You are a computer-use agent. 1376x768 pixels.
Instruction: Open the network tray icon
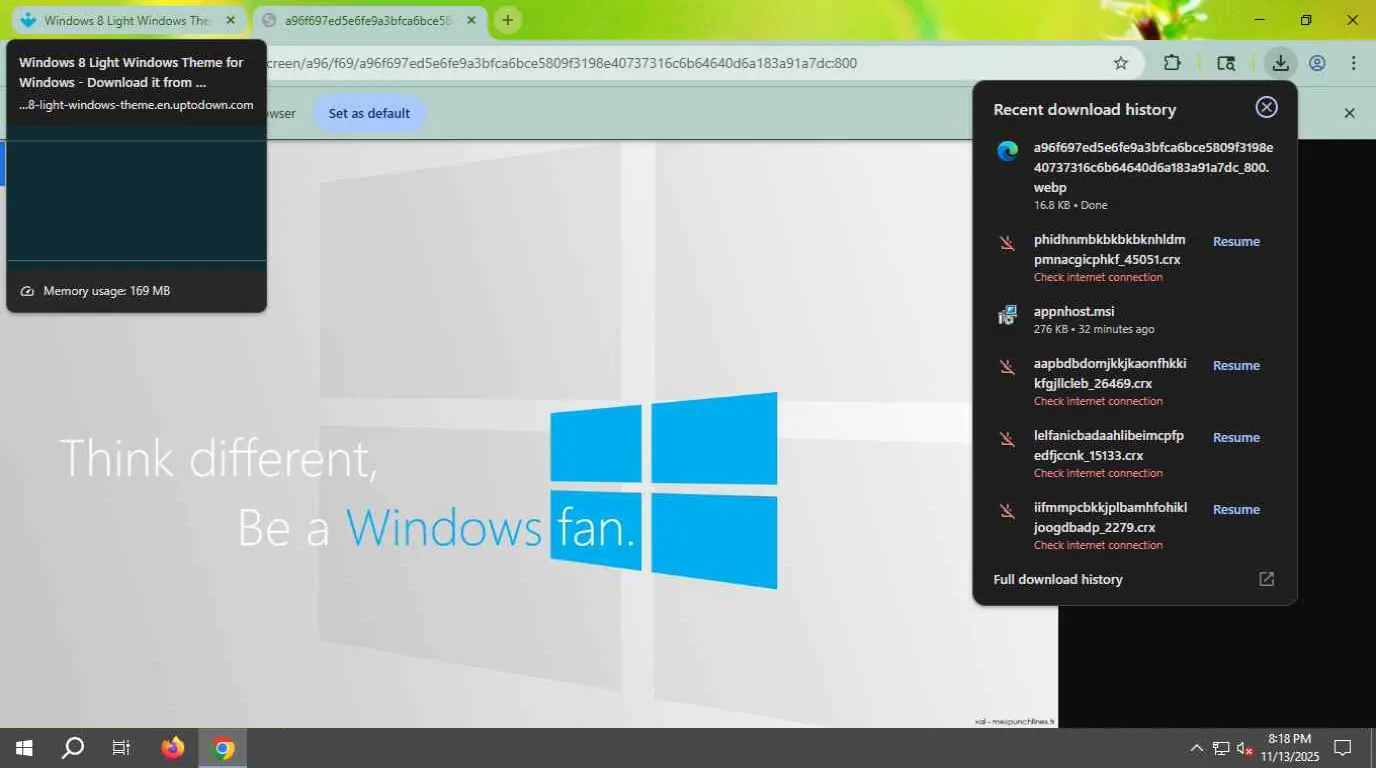pos(1221,748)
